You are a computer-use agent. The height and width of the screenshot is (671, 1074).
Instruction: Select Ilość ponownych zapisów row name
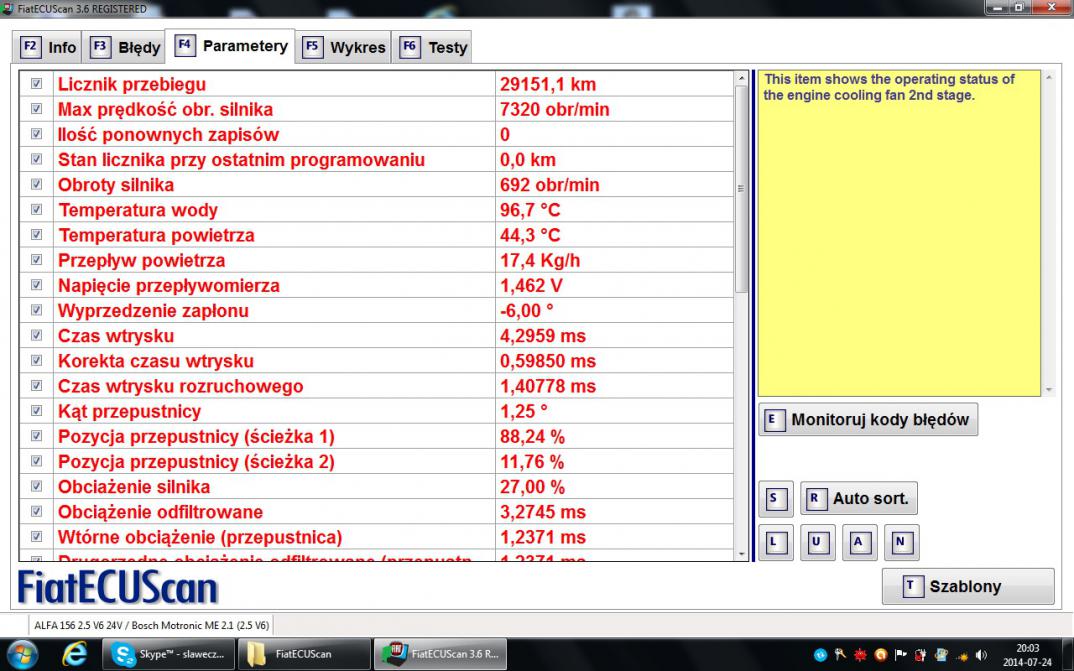click(x=168, y=135)
